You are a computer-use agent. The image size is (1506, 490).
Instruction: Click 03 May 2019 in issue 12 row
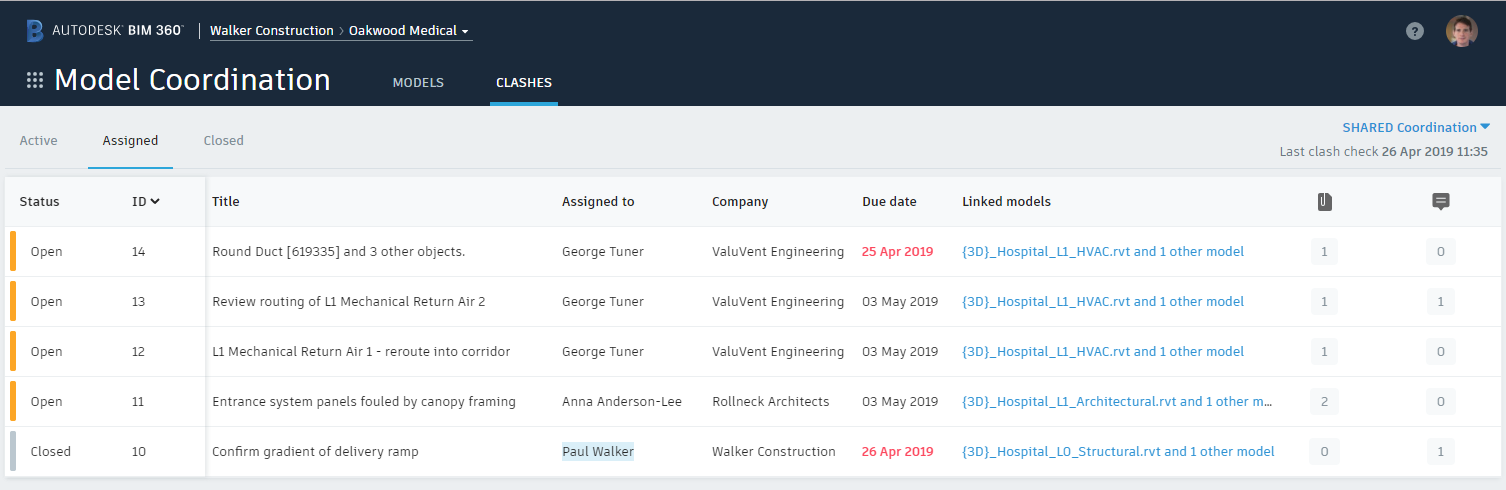click(x=900, y=352)
